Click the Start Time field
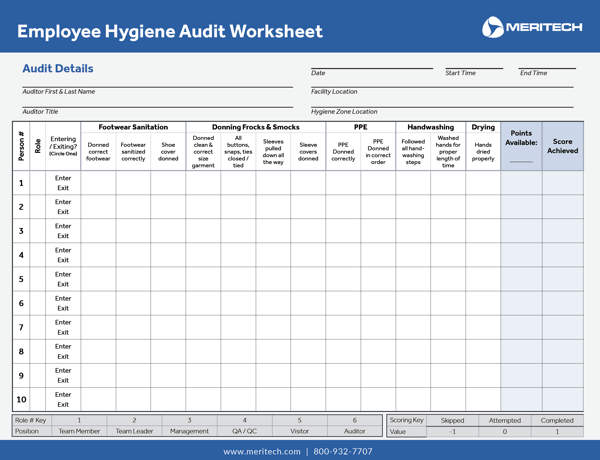The height and width of the screenshot is (460, 600). [474, 68]
